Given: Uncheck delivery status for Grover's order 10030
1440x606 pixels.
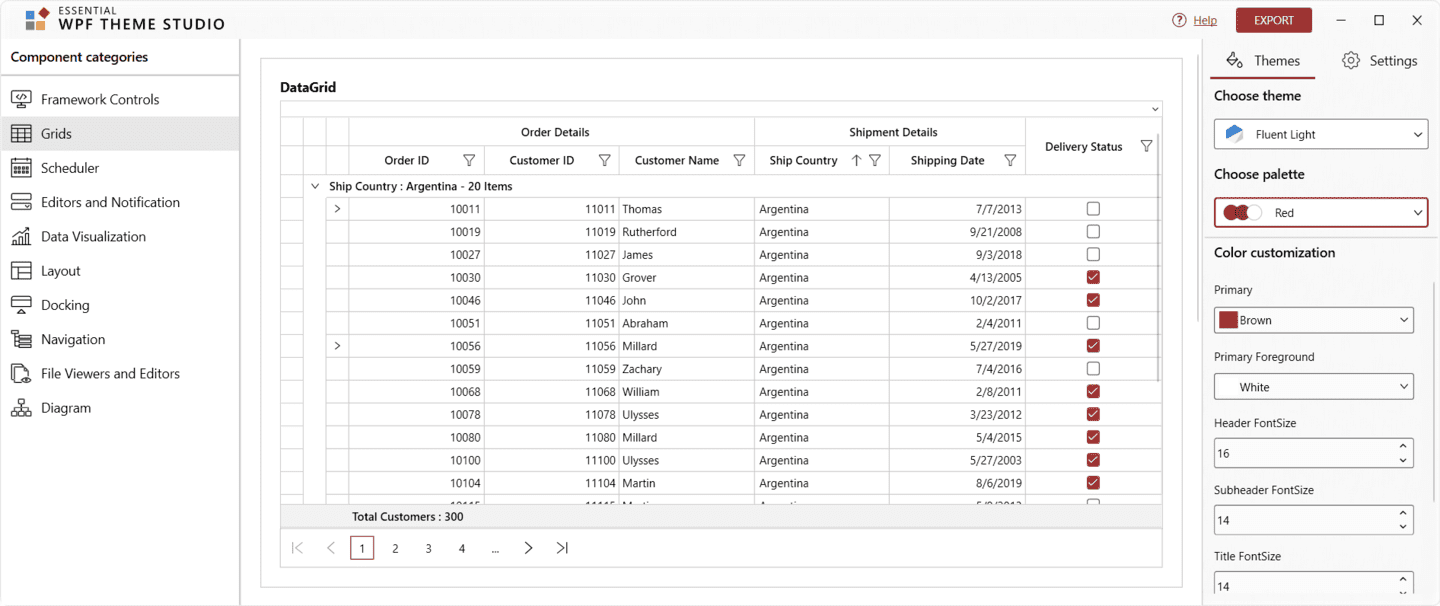Looking at the screenshot, I should click(1093, 277).
